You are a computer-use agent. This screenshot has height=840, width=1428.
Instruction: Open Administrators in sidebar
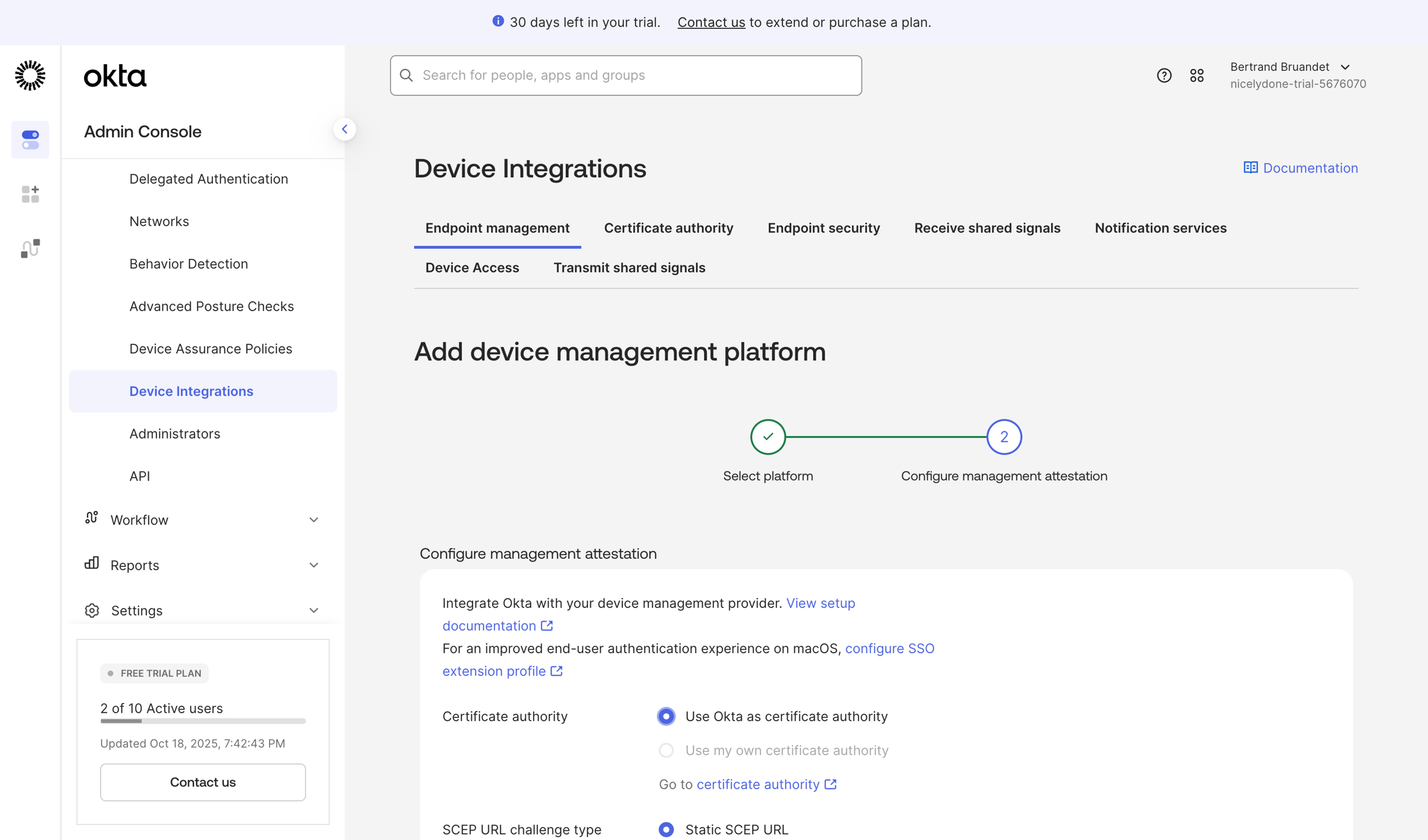[174, 434]
